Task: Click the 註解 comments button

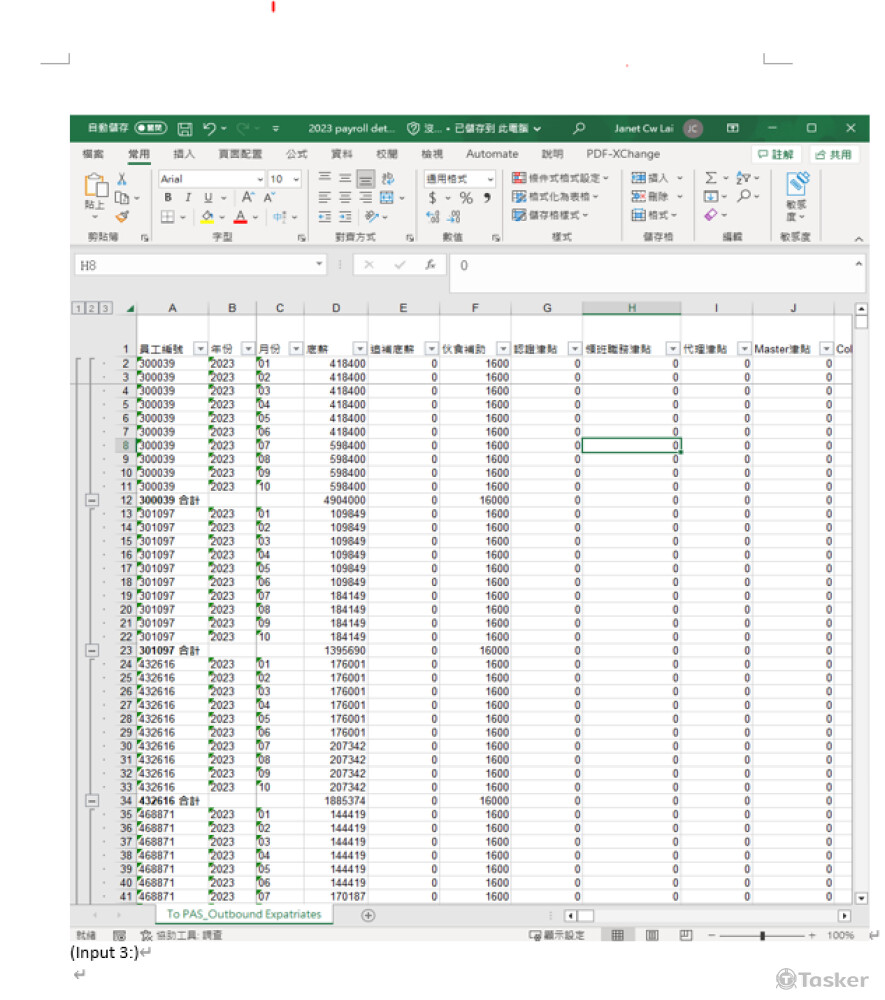Action: (776, 155)
